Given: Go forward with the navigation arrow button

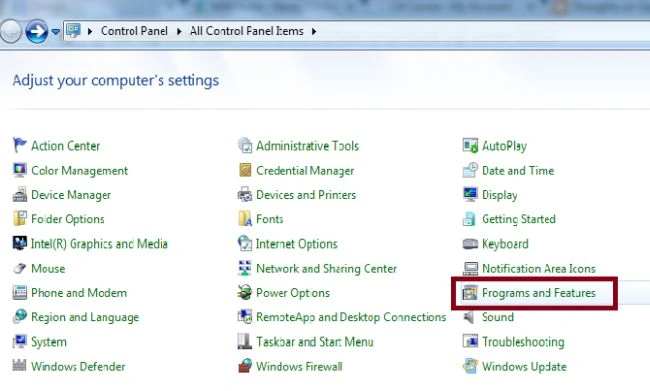Looking at the screenshot, I should click(x=37, y=31).
